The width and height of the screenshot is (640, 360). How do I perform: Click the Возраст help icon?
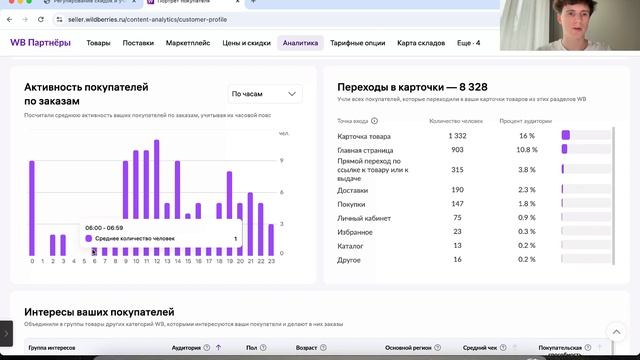[323, 347]
